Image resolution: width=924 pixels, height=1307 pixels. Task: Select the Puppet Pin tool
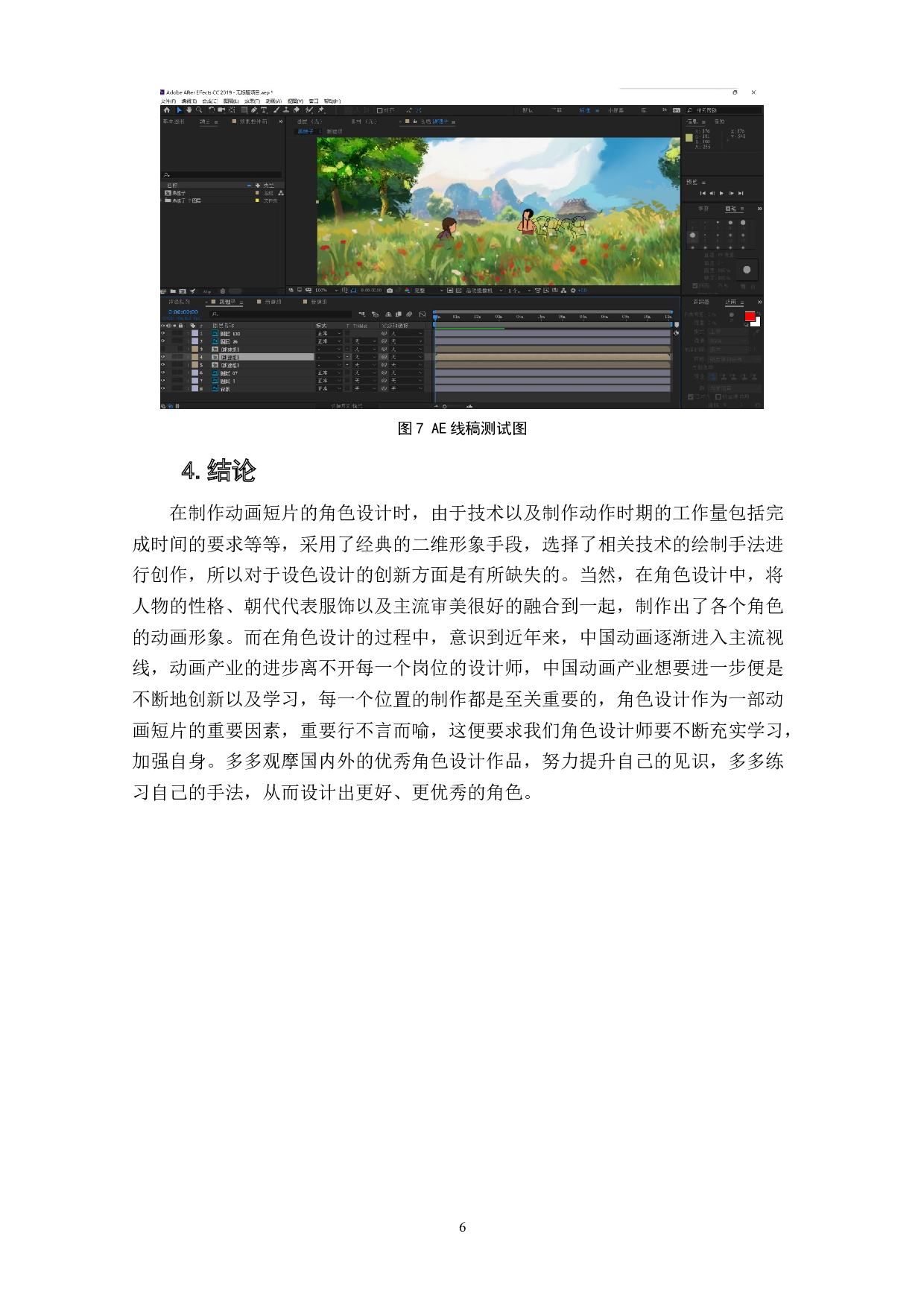pyautogui.click(x=321, y=110)
